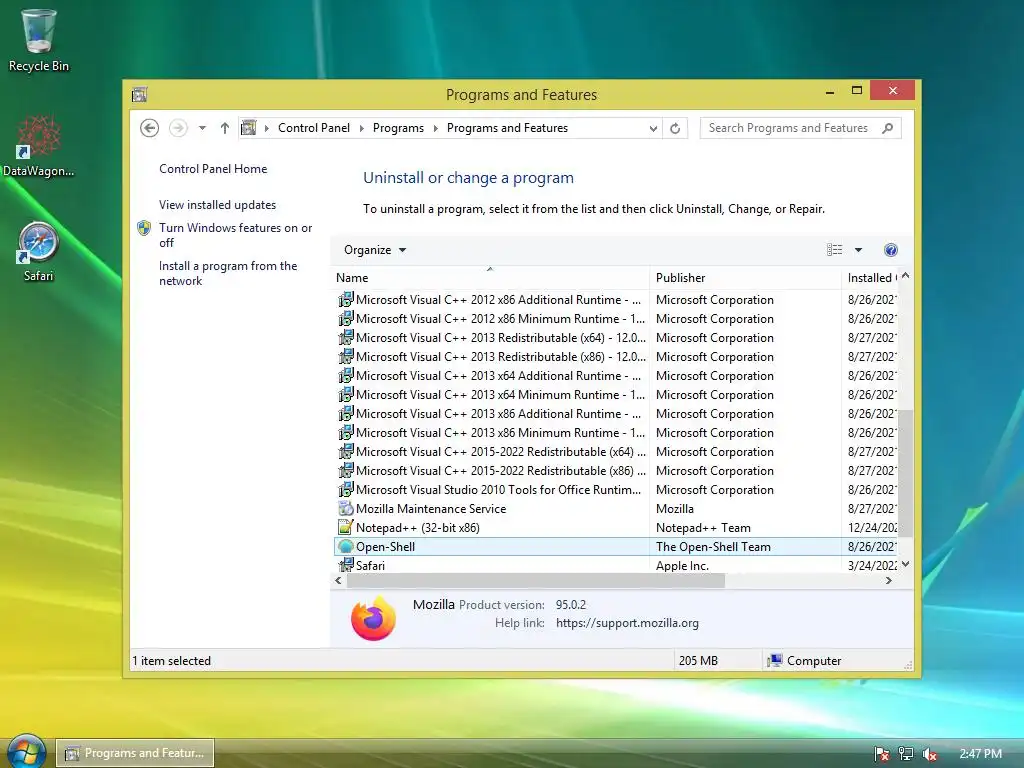Click The Open-Shell Team publisher cell
Screen dimensions: 1024x768
pyautogui.click(x=713, y=547)
